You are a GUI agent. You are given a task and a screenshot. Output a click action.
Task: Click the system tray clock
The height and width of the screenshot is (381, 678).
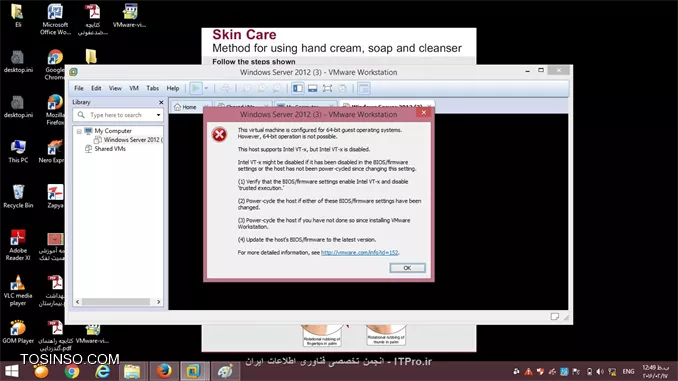coord(655,371)
